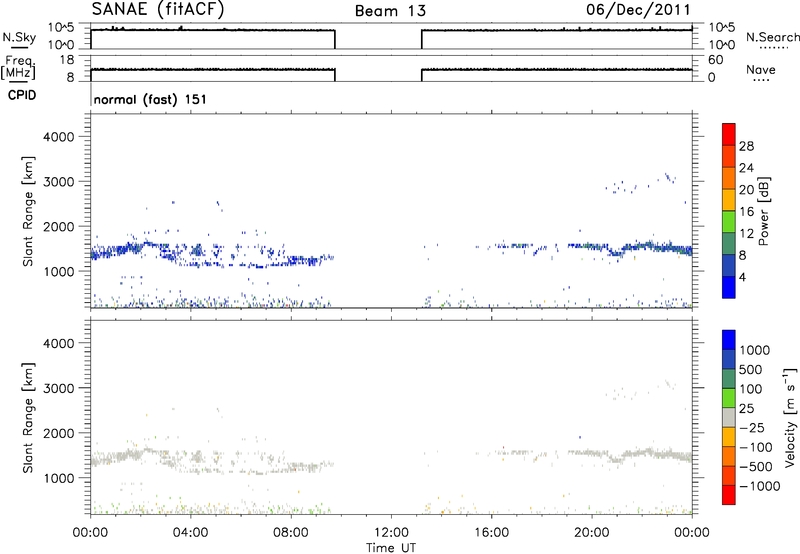
Task: Pick the red top segment of Power colorbar
Action: click(729, 135)
